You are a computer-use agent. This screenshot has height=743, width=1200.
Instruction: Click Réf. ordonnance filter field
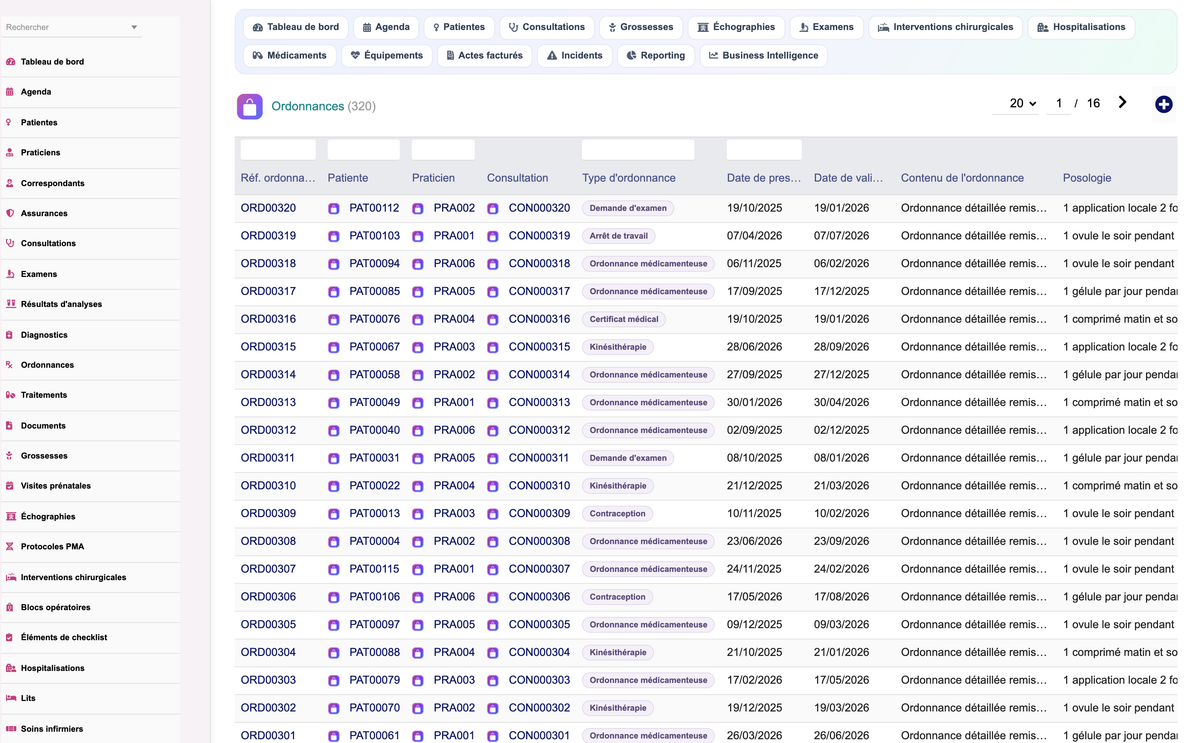pos(278,150)
